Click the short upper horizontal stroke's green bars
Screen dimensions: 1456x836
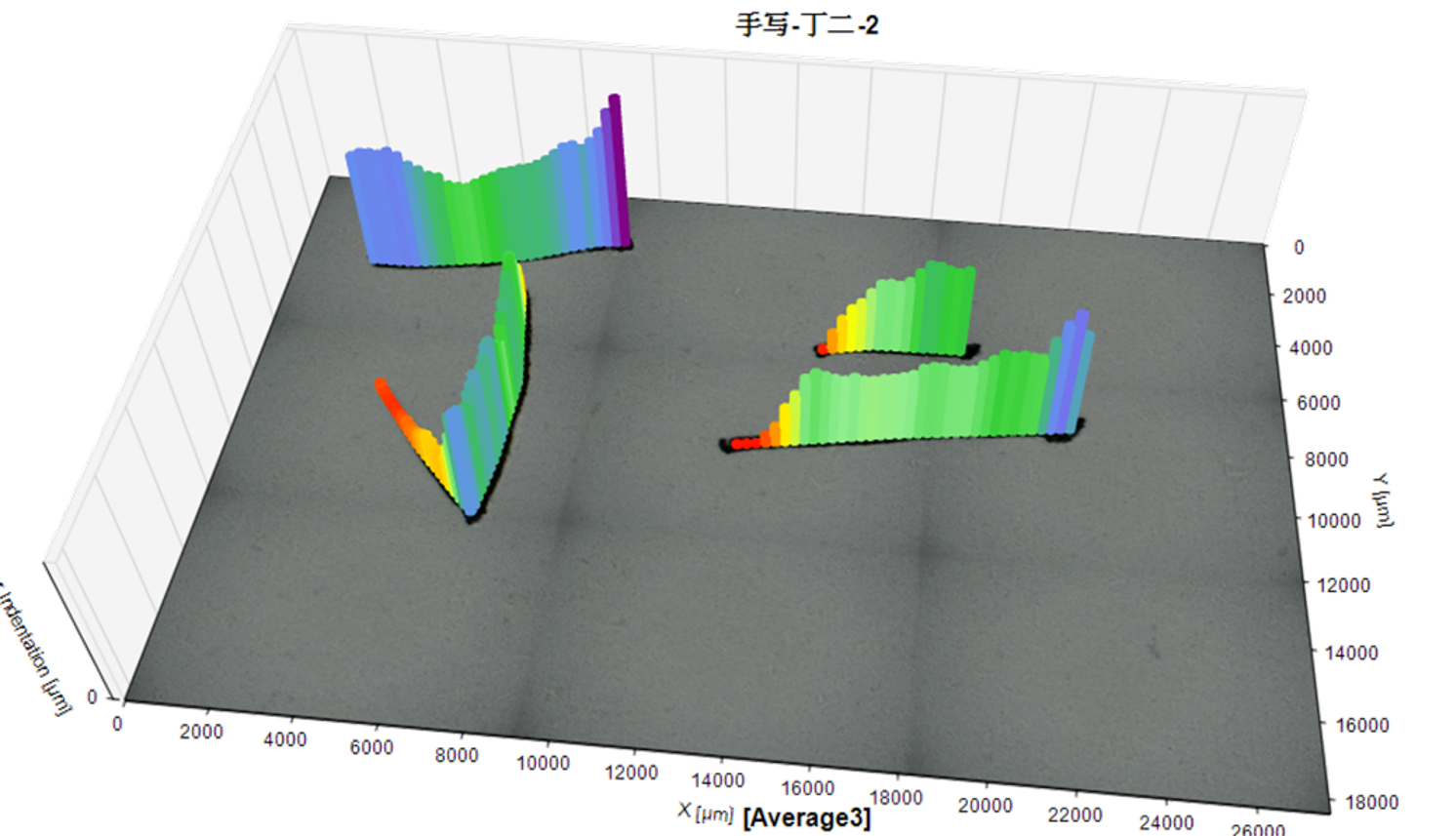pos(922,307)
